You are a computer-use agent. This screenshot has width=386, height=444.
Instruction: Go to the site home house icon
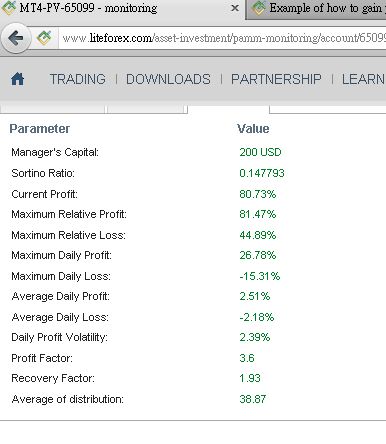[18, 79]
